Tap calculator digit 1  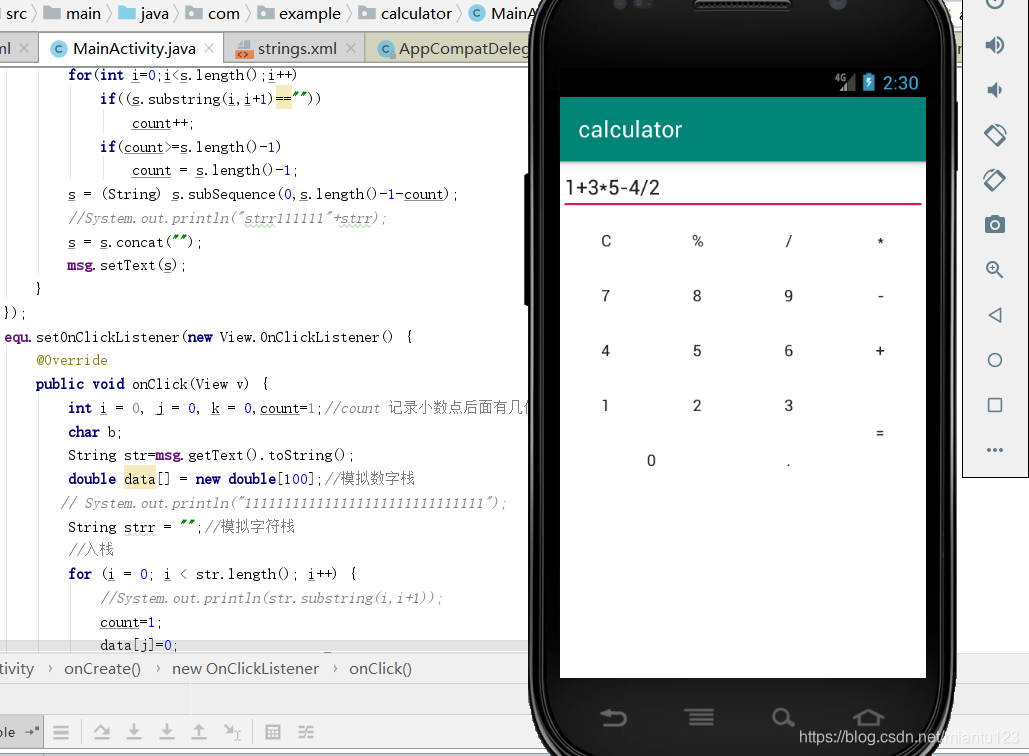click(x=606, y=406)
